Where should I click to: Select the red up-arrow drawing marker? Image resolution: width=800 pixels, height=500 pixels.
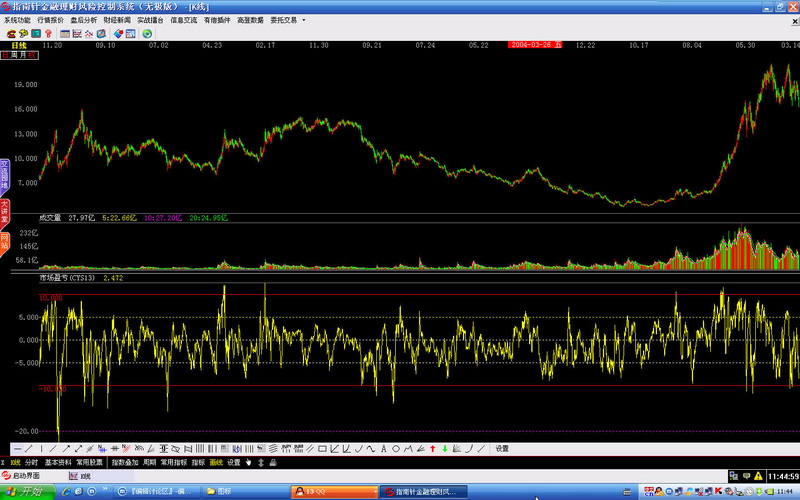431,449
